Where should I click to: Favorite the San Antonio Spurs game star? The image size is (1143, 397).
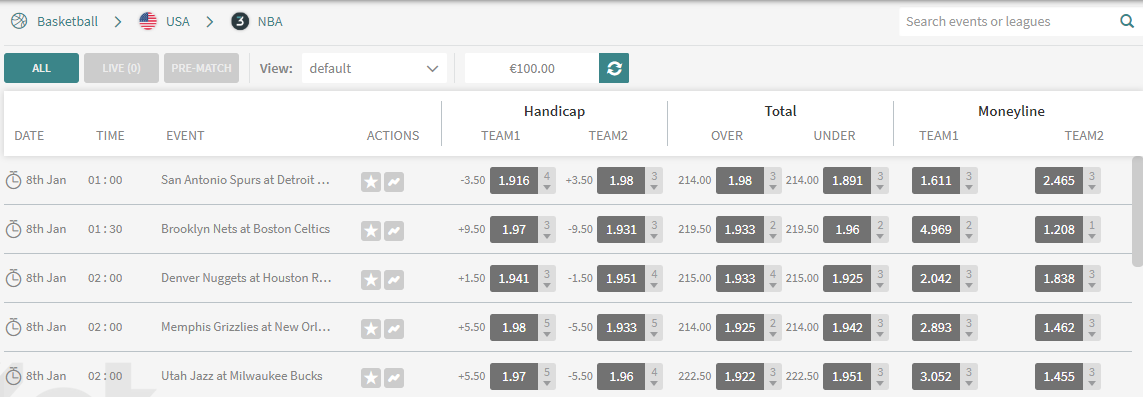tap(371, 181)
